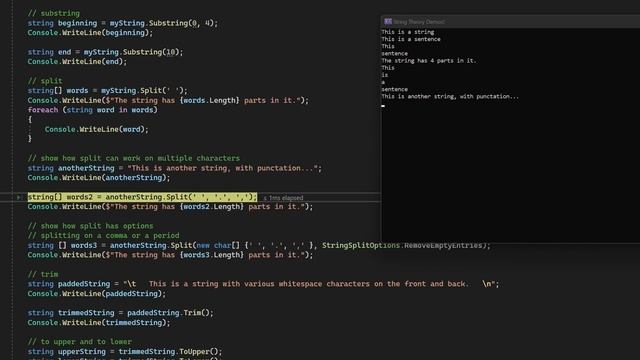This screenshot has height=360, width=640.
Task: Click the "// trim" comment
Action: [43, 274]
